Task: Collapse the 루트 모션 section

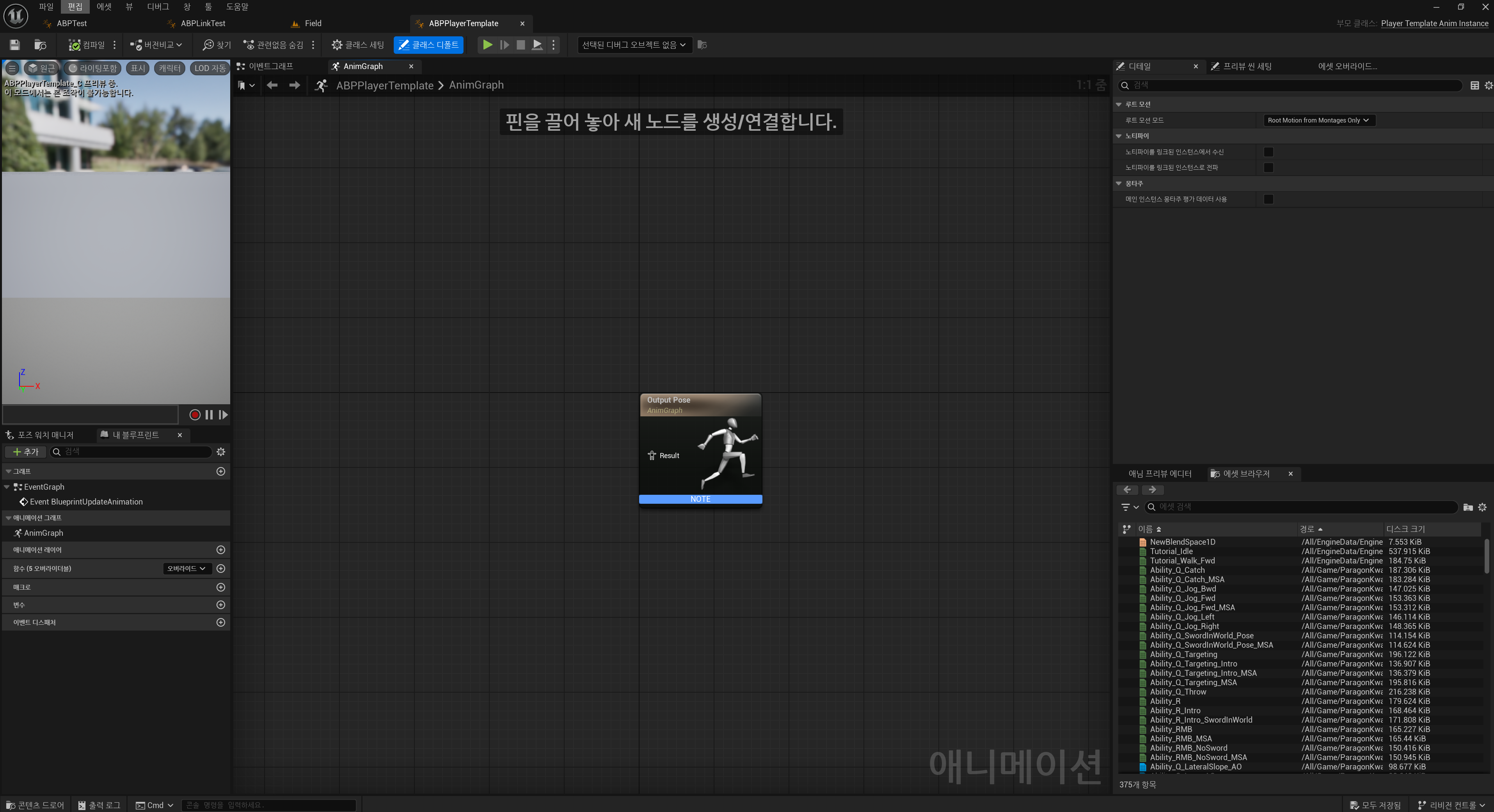Action: (x=1119, y=105)
